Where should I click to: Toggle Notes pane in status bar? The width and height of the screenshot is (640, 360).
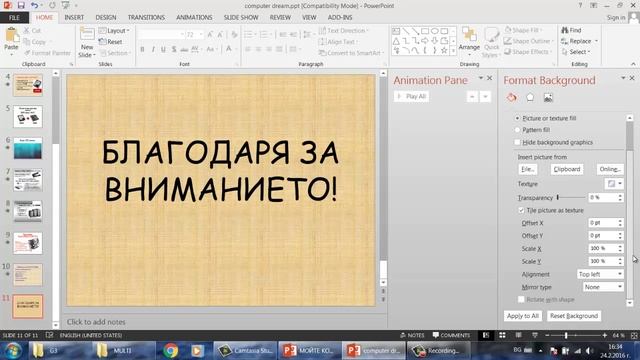coord(412,335)
